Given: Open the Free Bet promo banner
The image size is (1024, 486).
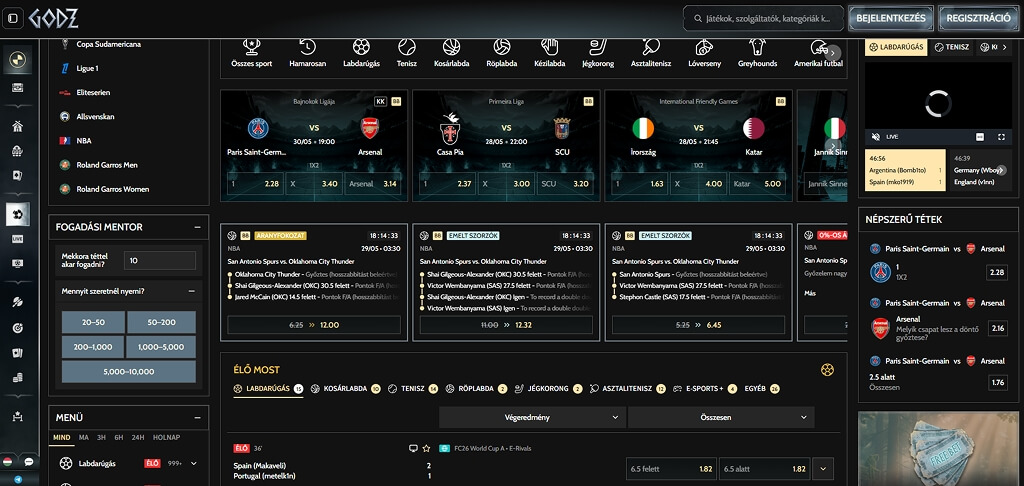Looking at the screenshot, I should pyautogui.click(x=938, y=448).
